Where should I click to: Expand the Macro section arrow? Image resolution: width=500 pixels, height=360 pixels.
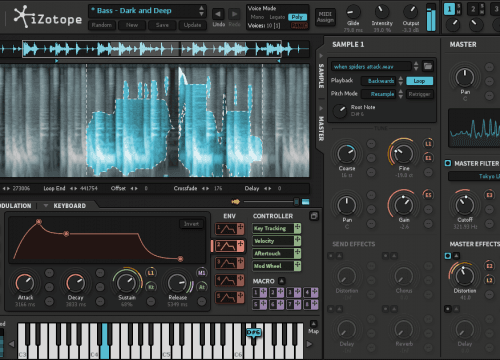281,281
